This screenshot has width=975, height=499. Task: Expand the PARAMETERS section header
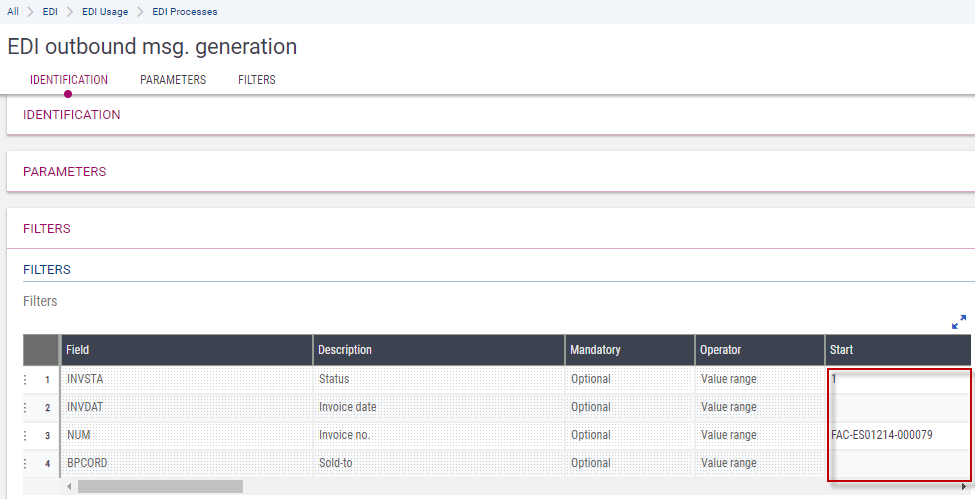pos(65,172)
